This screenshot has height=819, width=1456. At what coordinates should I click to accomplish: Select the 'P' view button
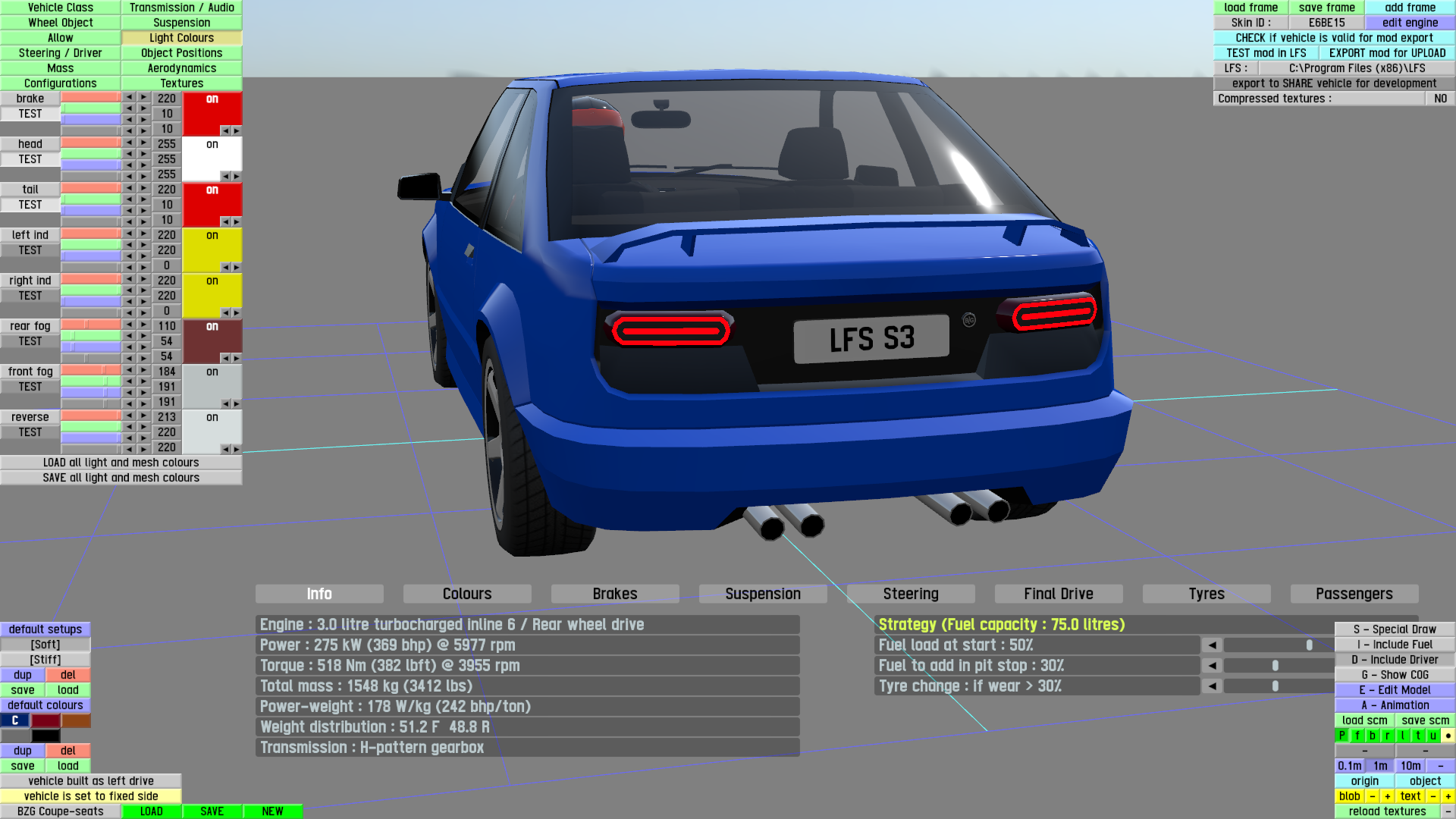click(x=1341, y=736)
